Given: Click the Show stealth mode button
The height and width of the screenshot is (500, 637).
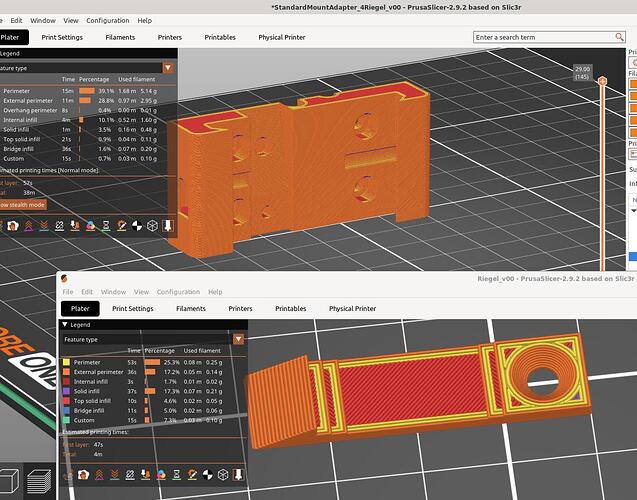Looking at the screenshot, I should [23, 205].
